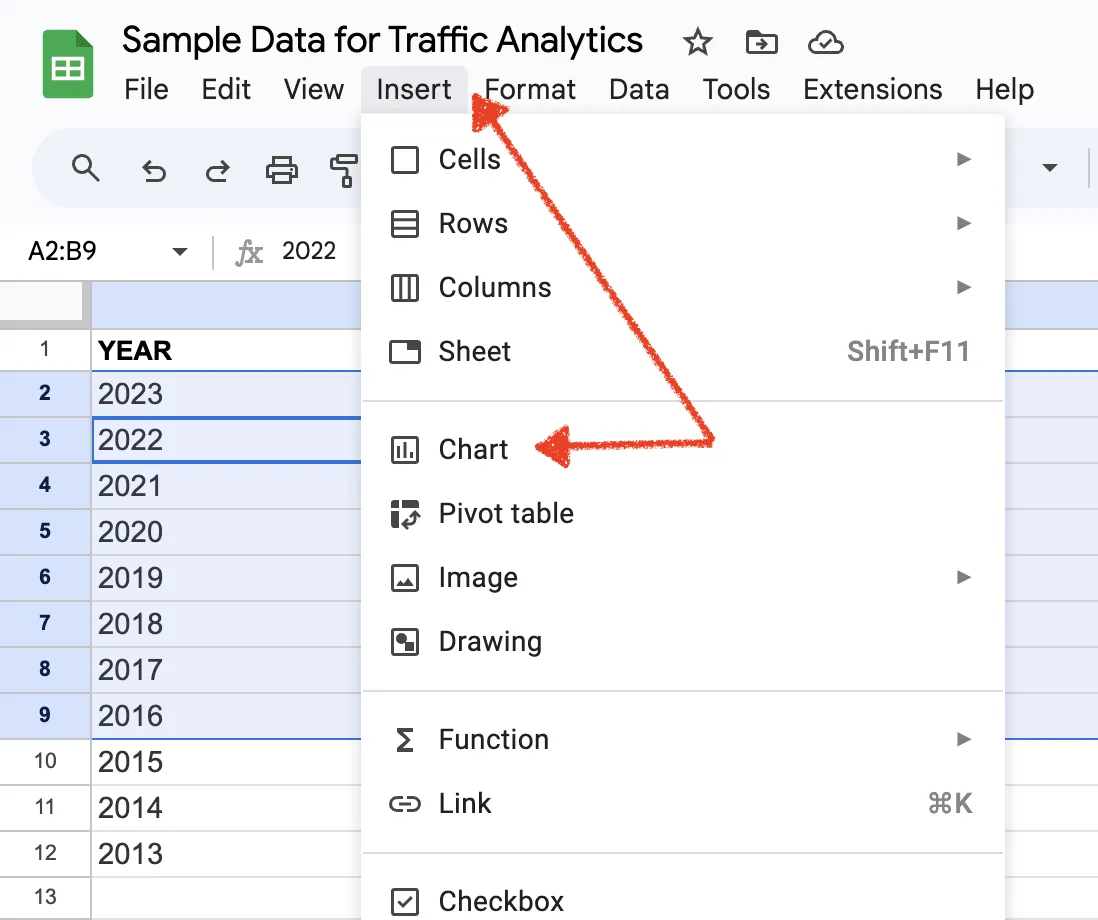Screen dimensions: 1098x920
Task: Open the toolbar dropdown caret at right
Action: pyautogui.click(x=1049, y=167)
